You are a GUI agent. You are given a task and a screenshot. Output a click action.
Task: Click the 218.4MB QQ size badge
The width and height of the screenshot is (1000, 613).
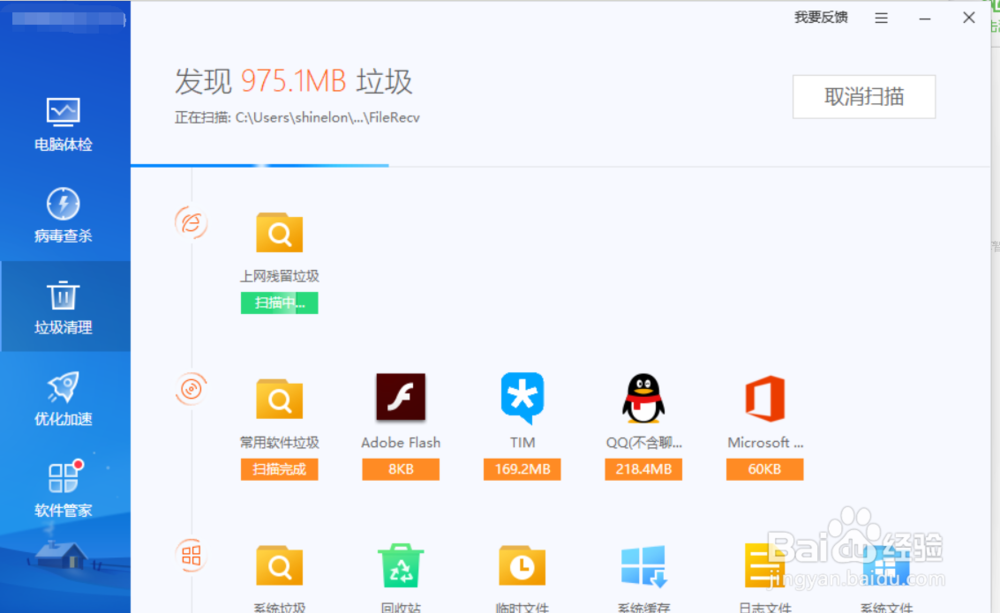tap(643, 469)
